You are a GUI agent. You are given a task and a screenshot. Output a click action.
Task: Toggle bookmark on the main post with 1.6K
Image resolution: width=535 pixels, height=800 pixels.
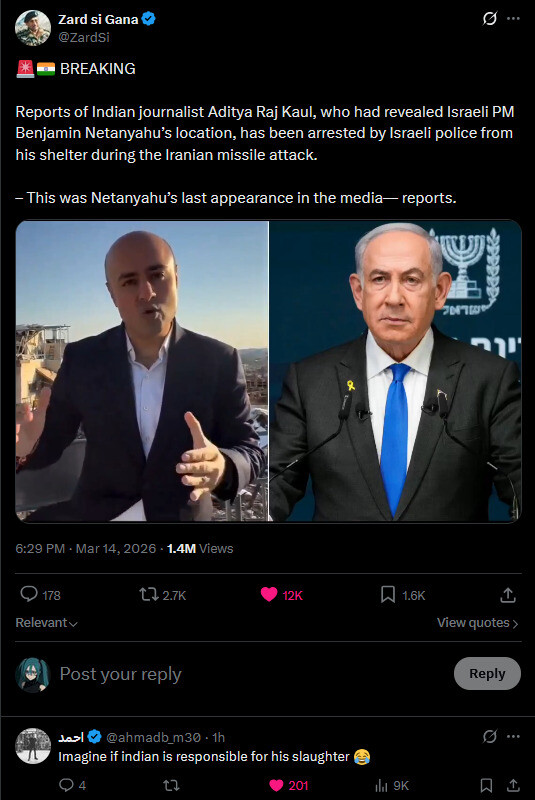click(388, 594)
